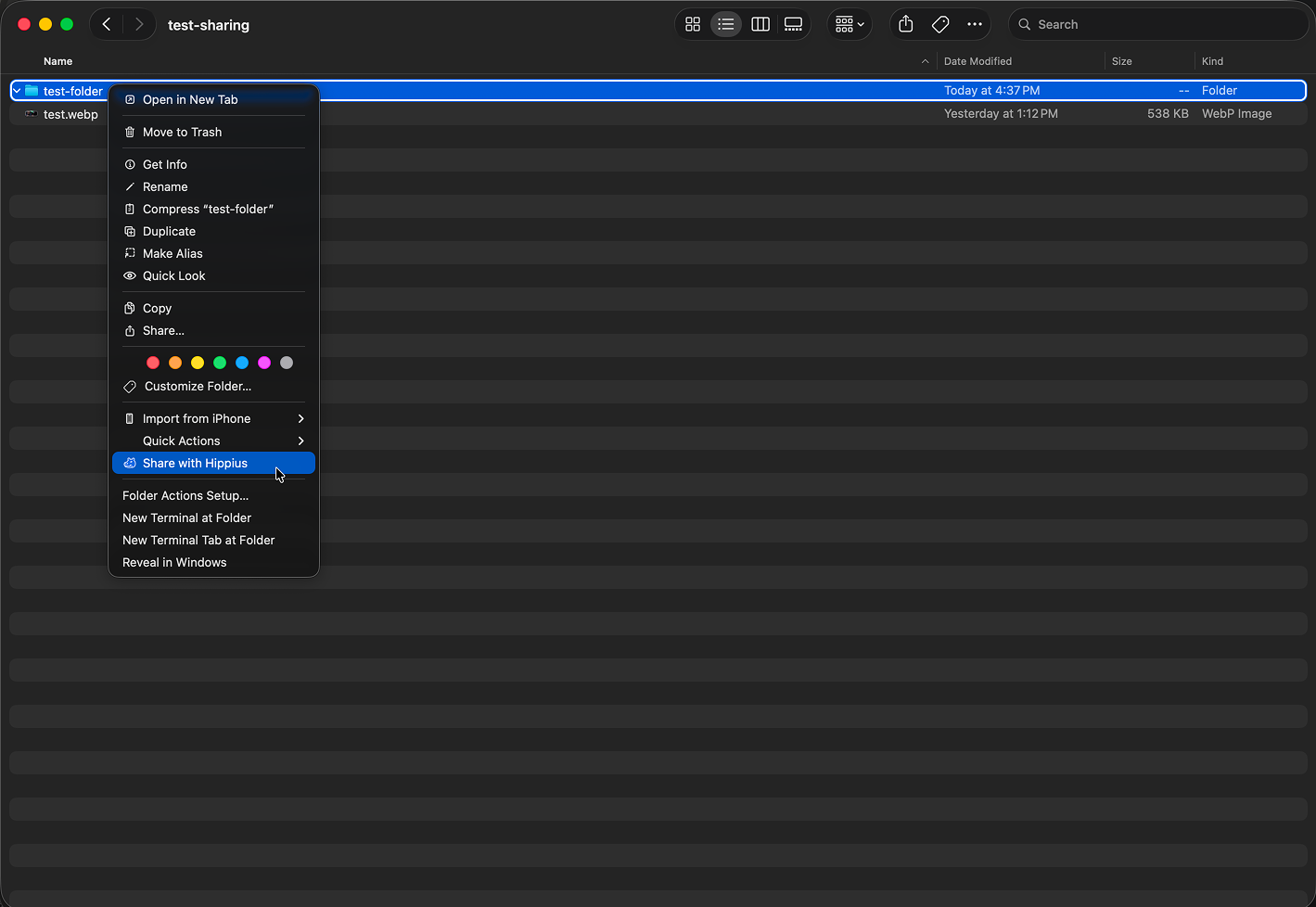Toggle sort direction caret in header
Viewport: 1316px width, 907px height.
point(925,61)
